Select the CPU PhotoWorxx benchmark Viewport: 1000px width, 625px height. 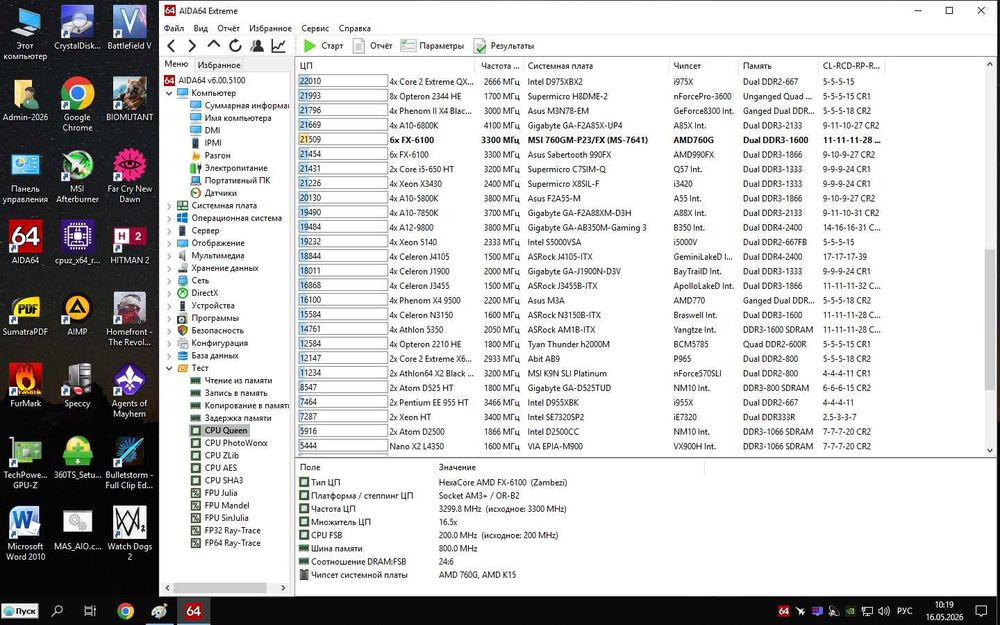(236, 443)
